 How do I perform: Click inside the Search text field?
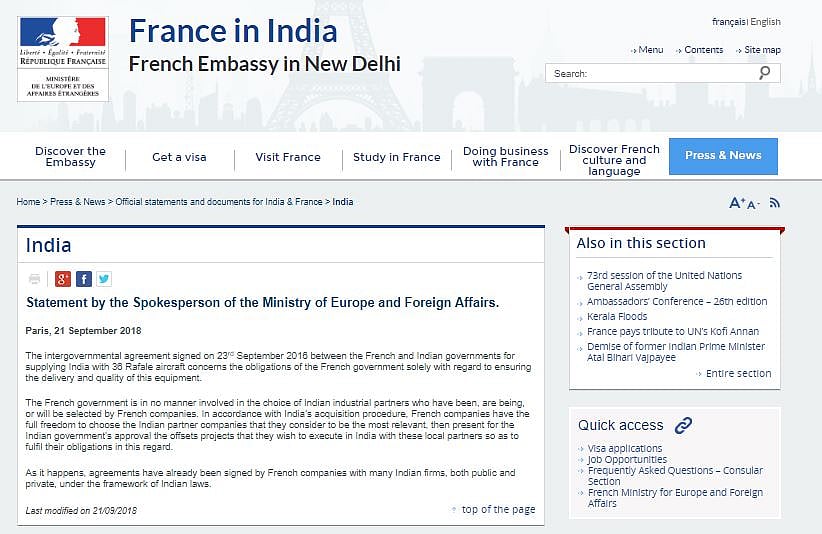click(x=650, y=73)
